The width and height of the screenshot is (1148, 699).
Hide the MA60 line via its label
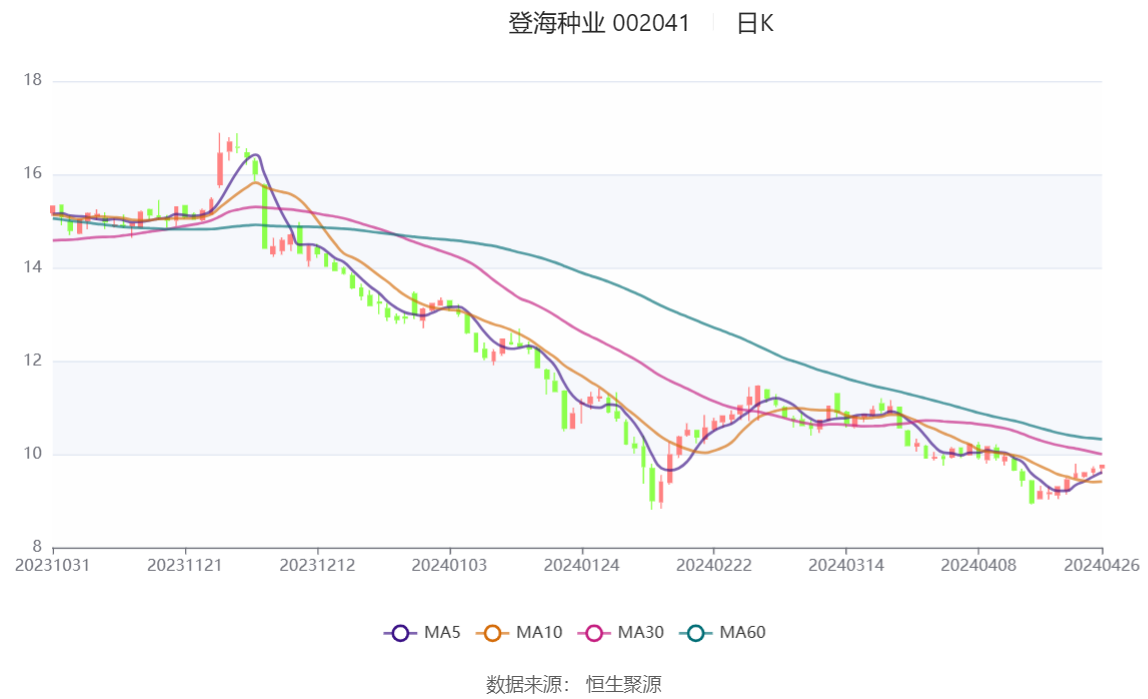[742, 632]
